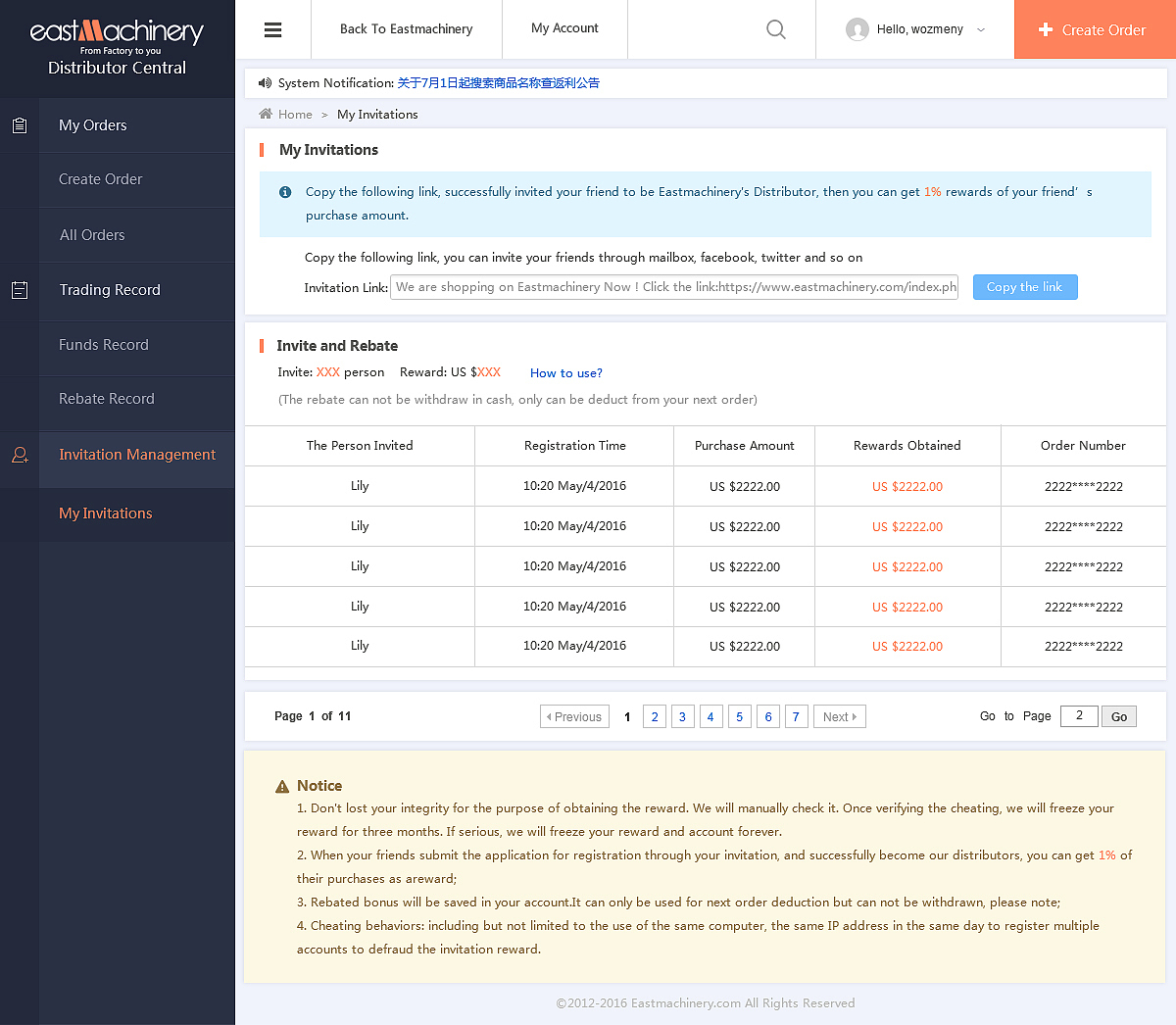Toggle the hamburger menu icon

pyautogui.click(x=273, y=29)
